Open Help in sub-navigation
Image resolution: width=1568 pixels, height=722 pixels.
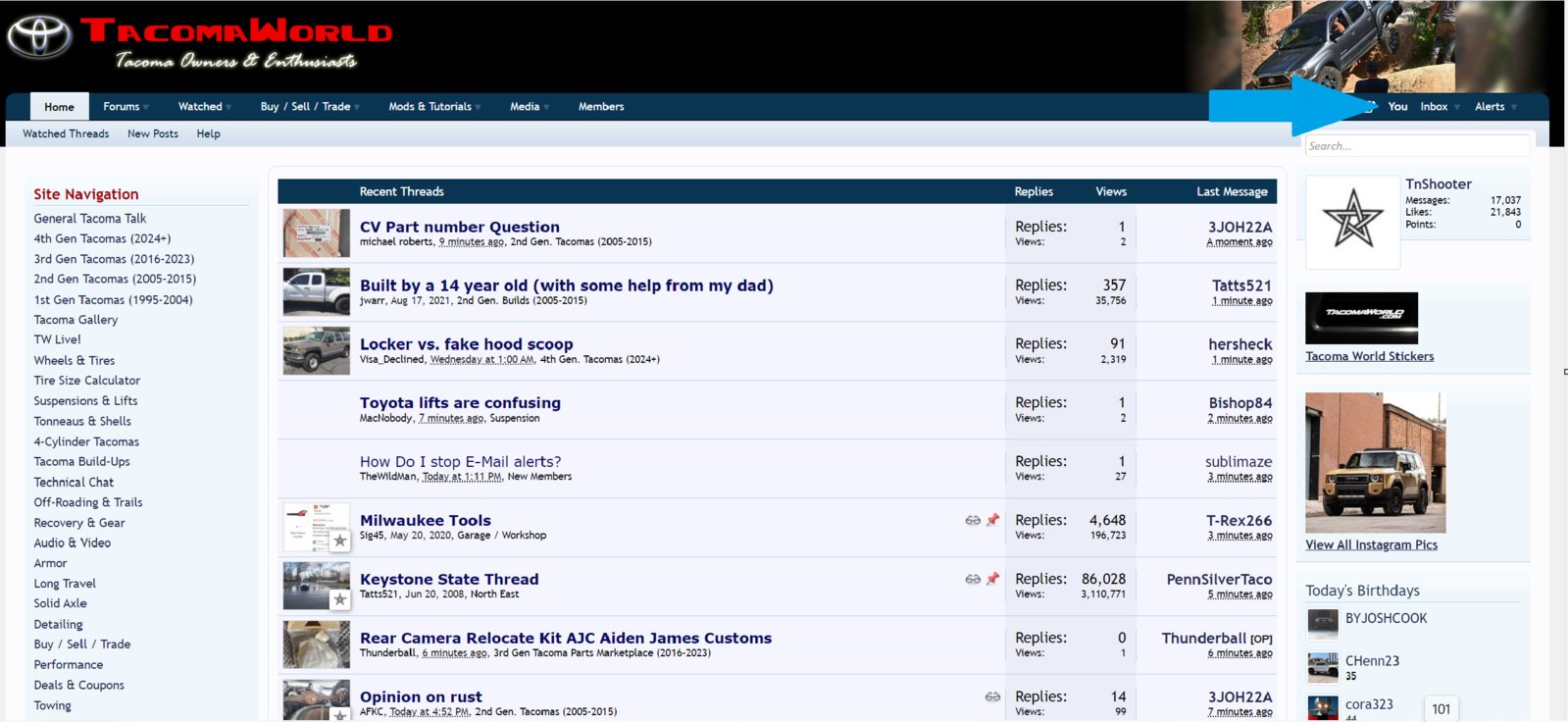pyautogui.click(x=208, y=133)
